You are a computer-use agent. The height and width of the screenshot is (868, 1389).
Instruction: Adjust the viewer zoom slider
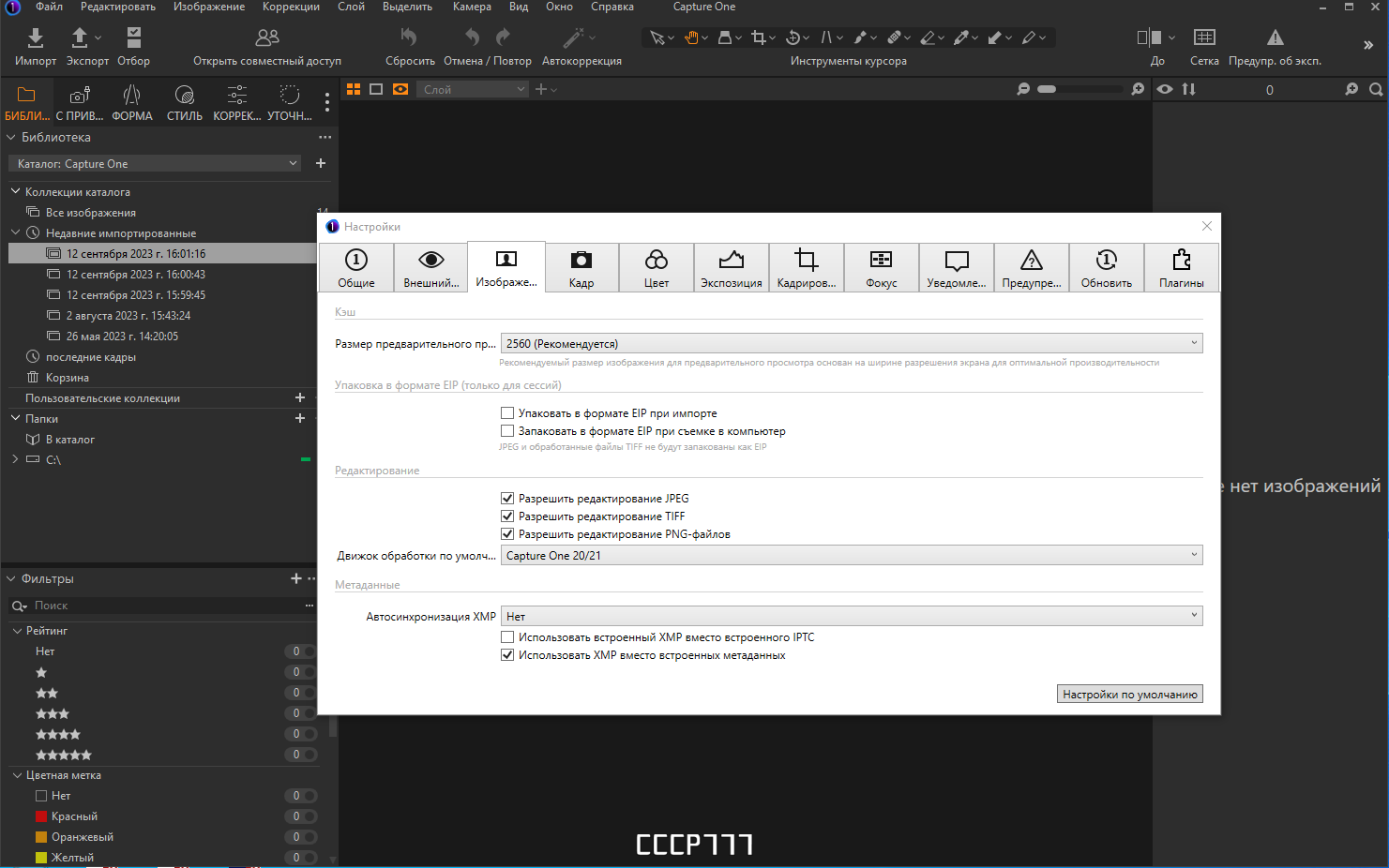point(1079,89)
